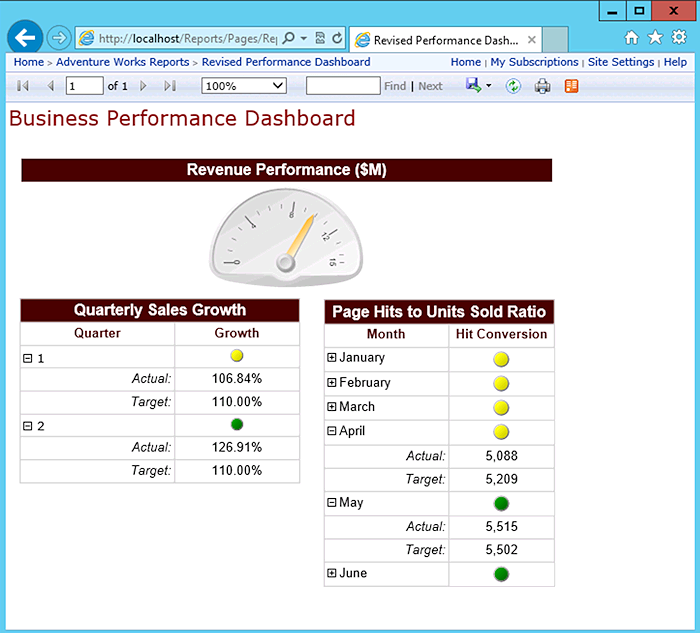This screenshot has height=633, width=700.
Task: Expand the January row
Action: pyautogui.click(x=331, y=357)
